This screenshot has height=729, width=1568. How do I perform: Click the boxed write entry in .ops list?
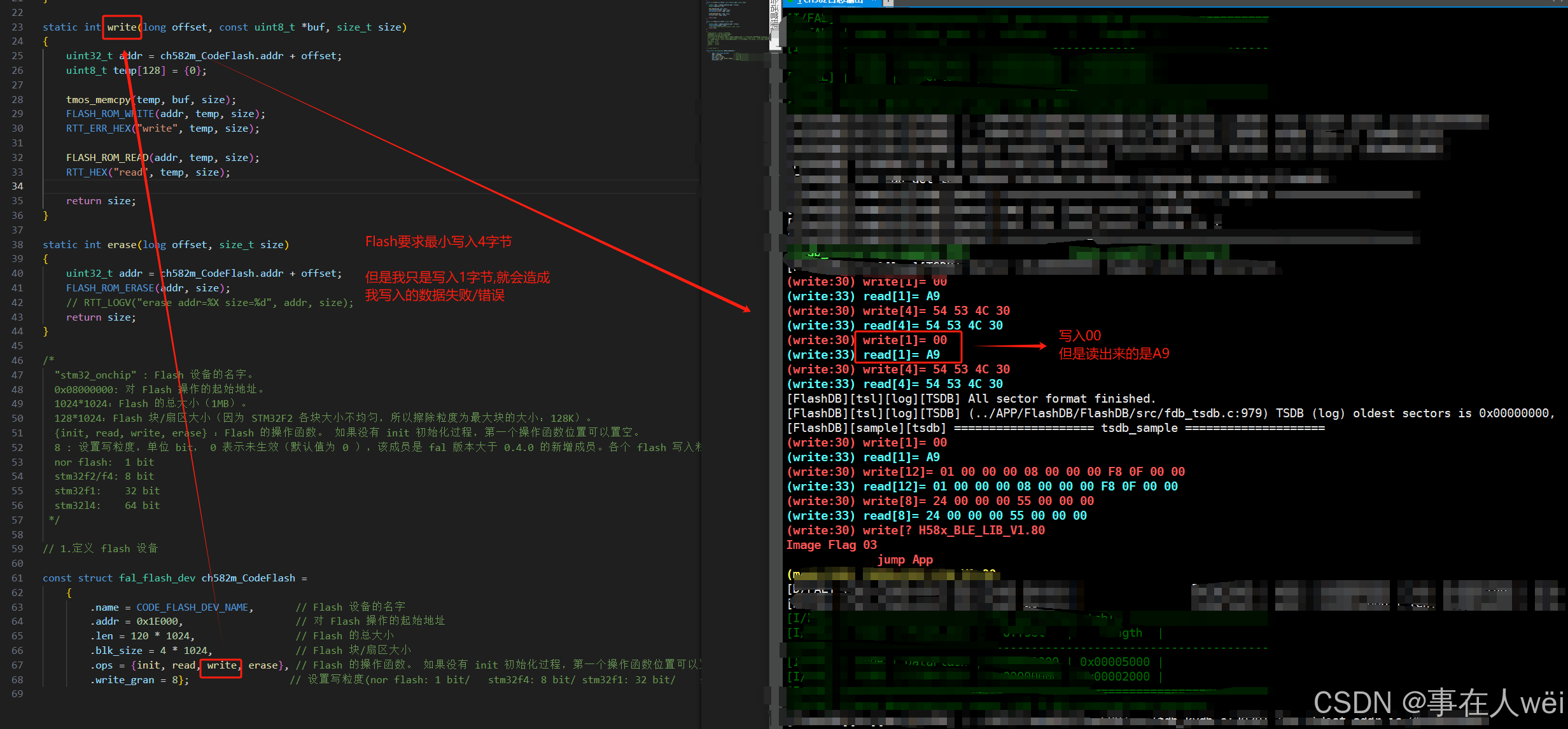[x=221, y=665]
